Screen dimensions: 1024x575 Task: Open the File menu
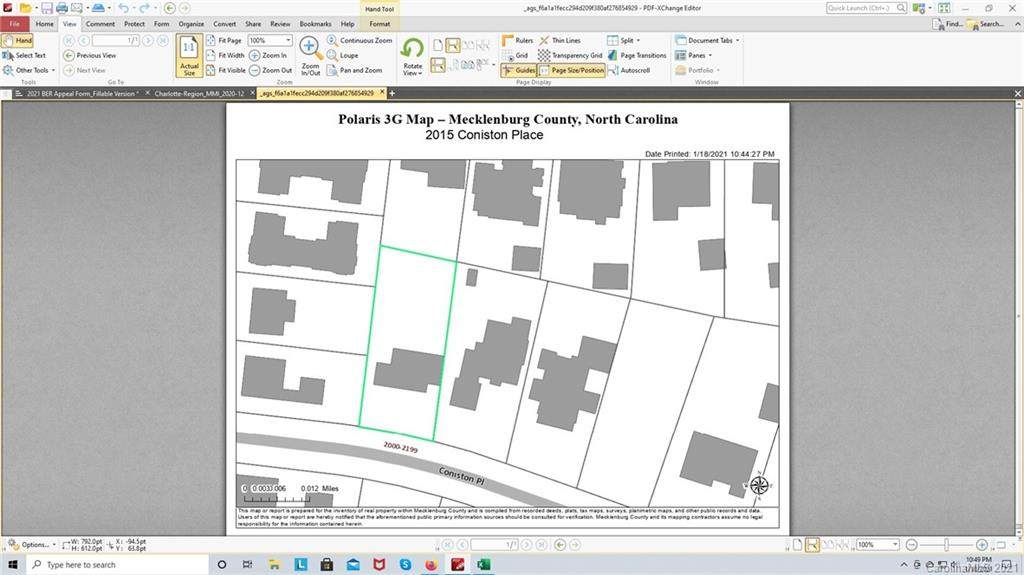click(14, 24)
